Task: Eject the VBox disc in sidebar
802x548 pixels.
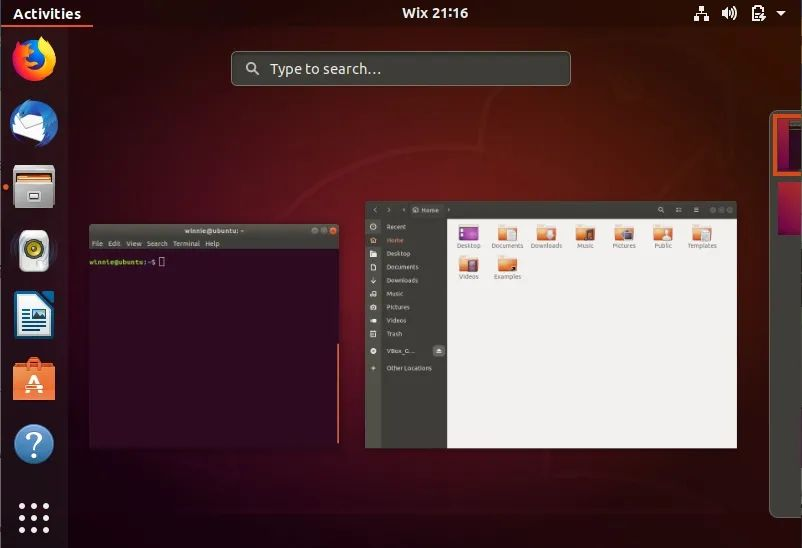Action: coord(438,351)
